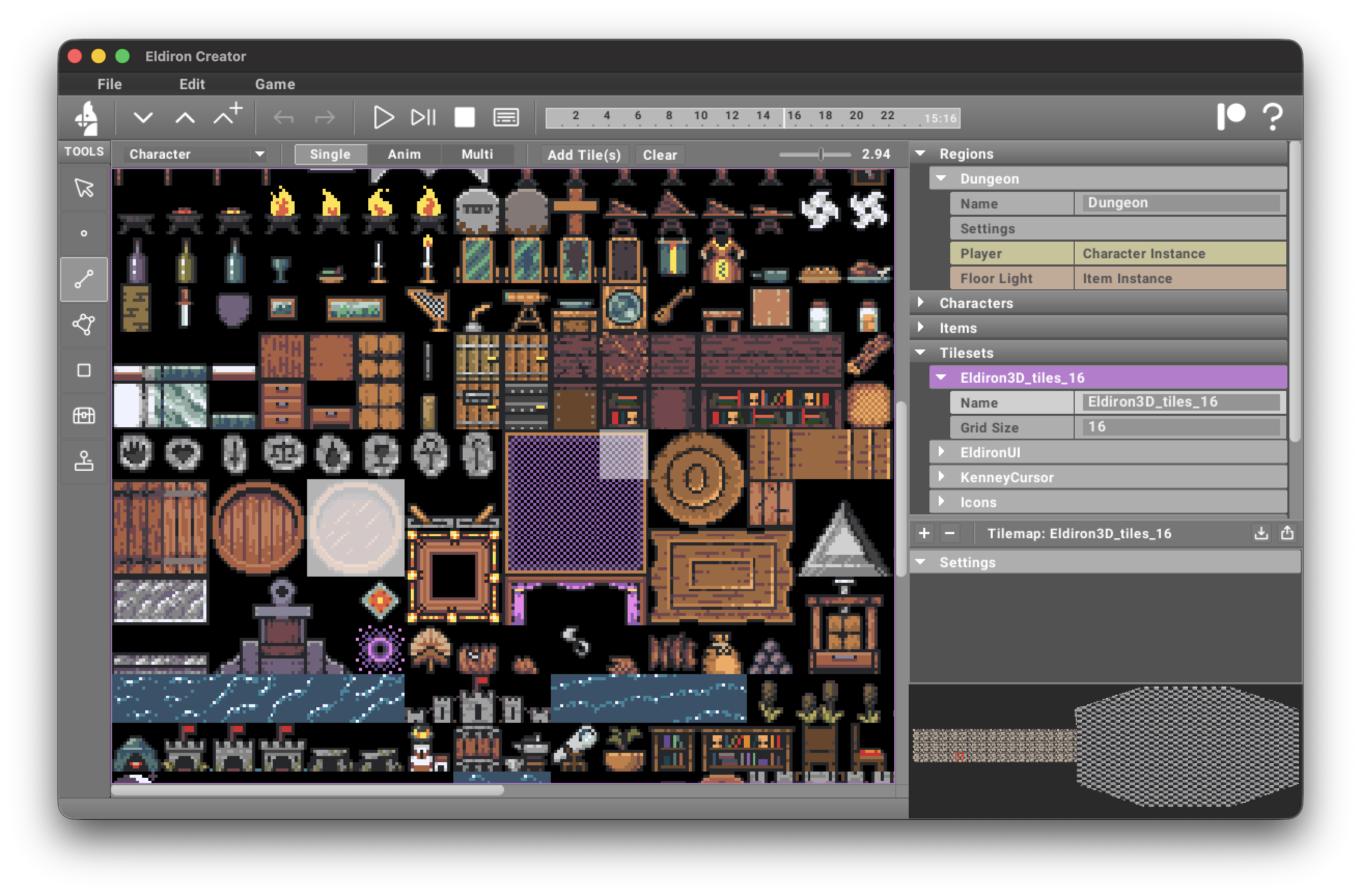The height and width of the screenshot is (896, 1361).
Task: Select the line/path tool in the Tools panel
Action: coord(84,279)
